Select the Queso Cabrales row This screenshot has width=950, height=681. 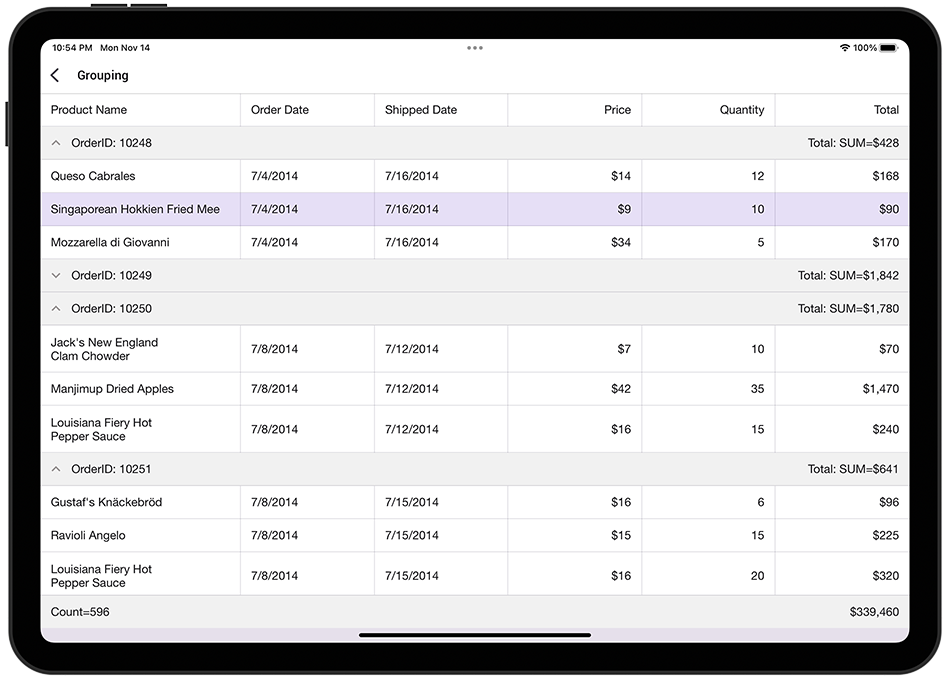coord(140,175)
